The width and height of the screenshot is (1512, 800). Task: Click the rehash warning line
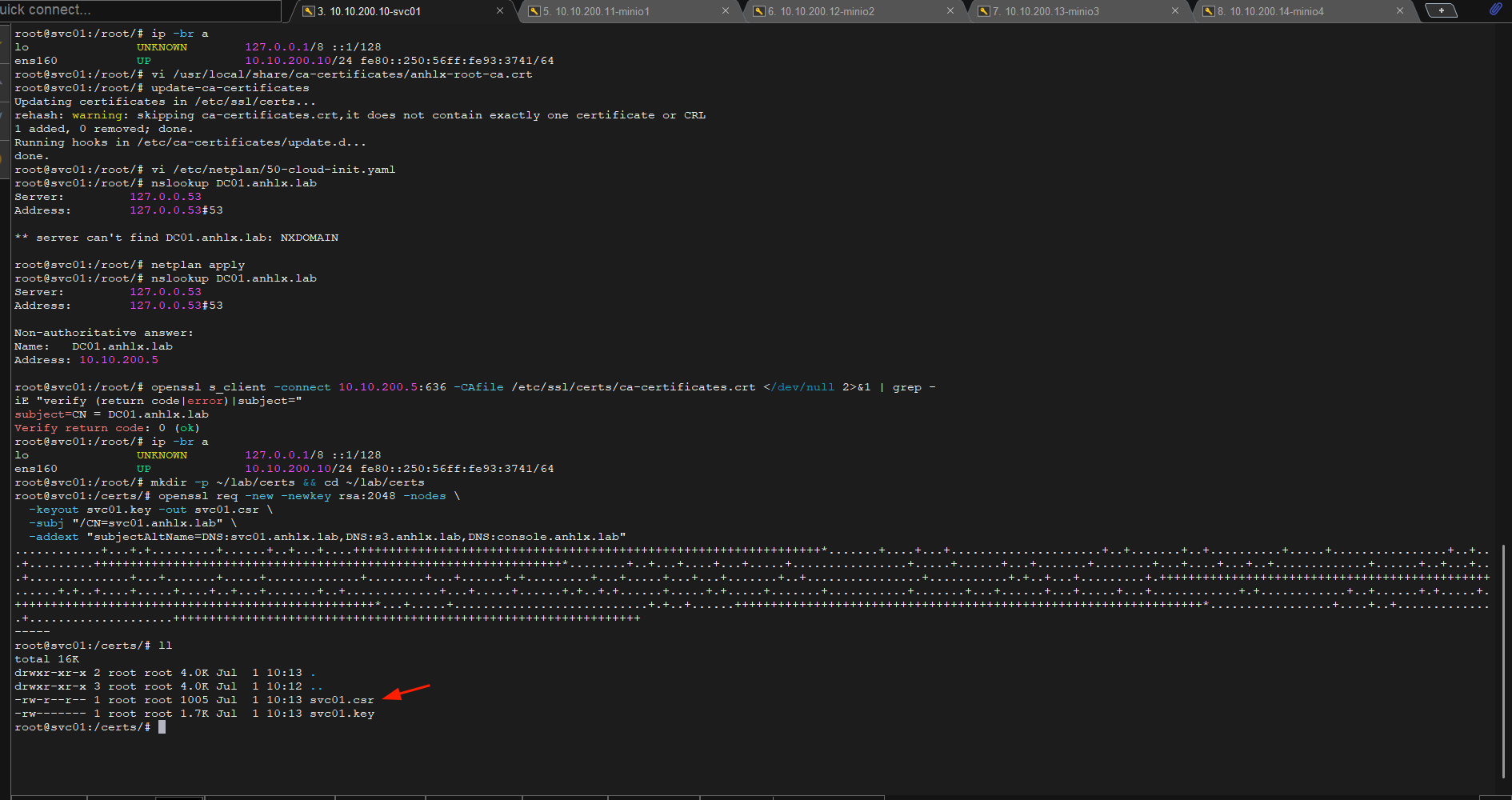click(x=360, y=115)
